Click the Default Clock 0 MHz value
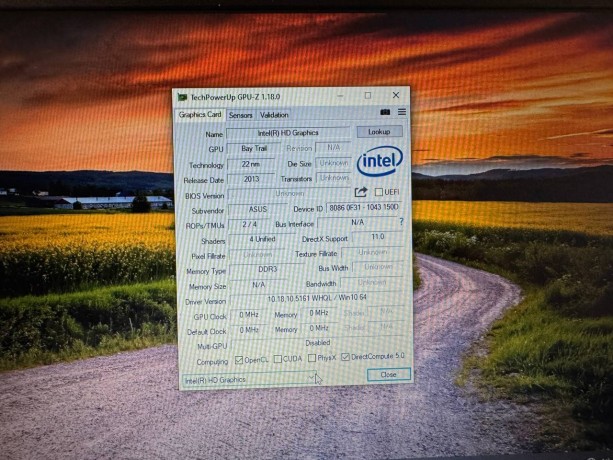613x460 pixels. pyautogui.click(x=249, y=330)
